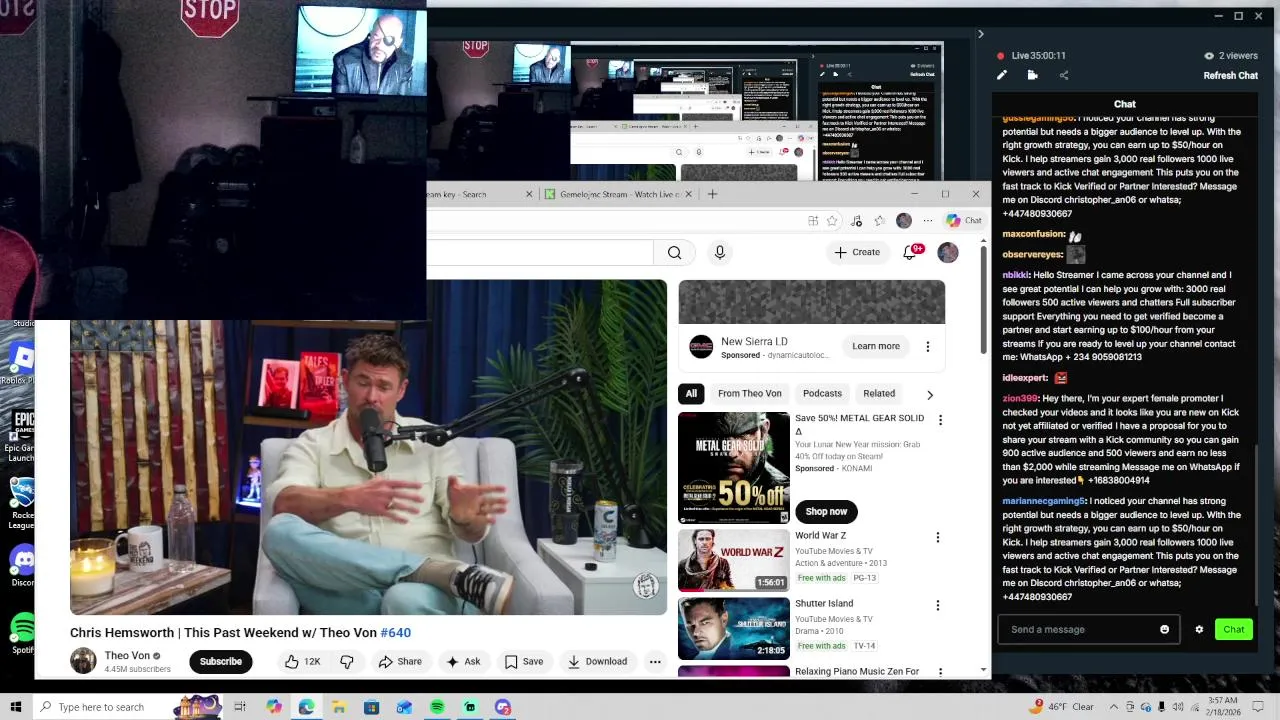
Task: Download the Theo Von video
Action: click(597, 661)
